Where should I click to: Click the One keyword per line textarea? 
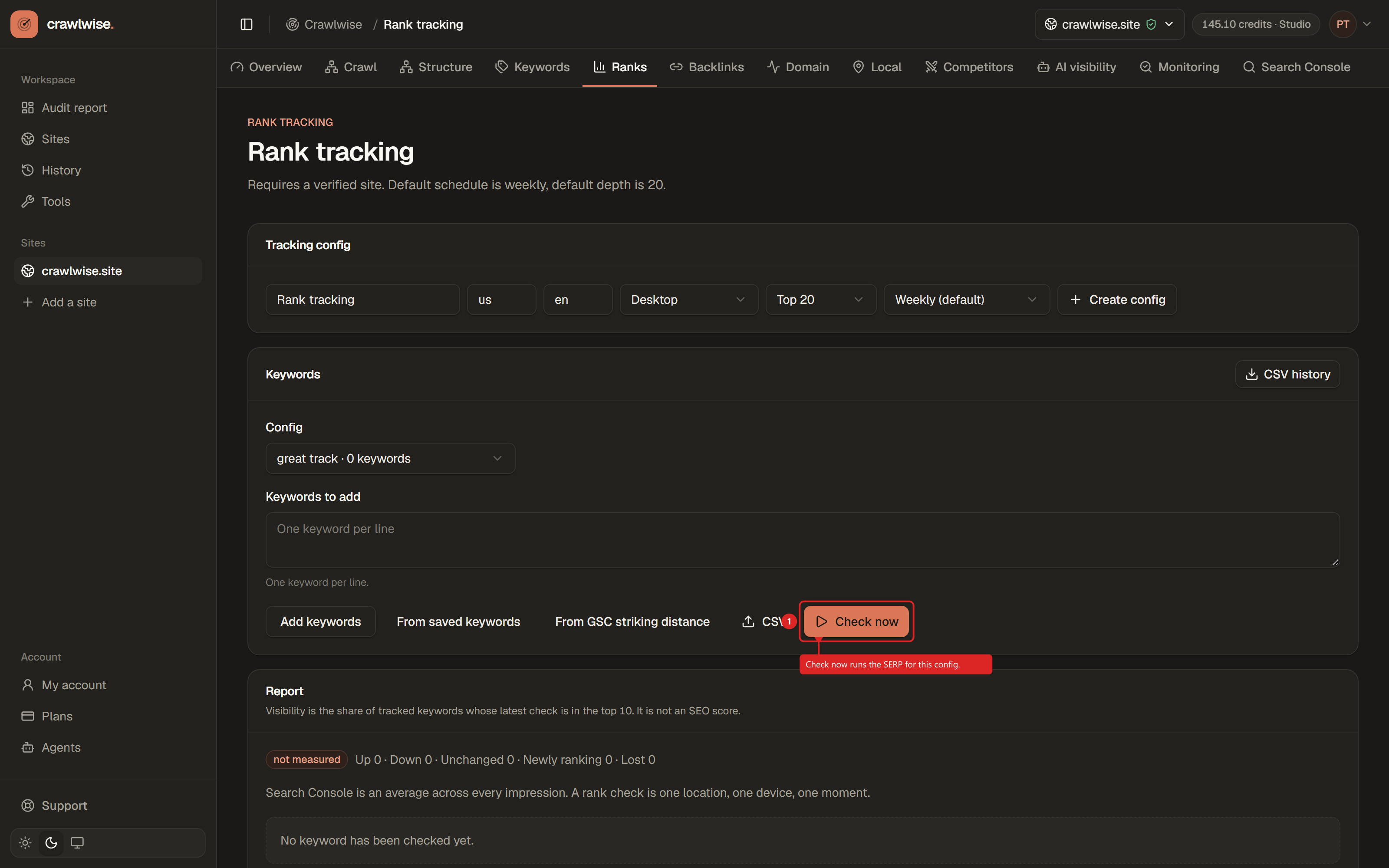(x=803, y=540)
